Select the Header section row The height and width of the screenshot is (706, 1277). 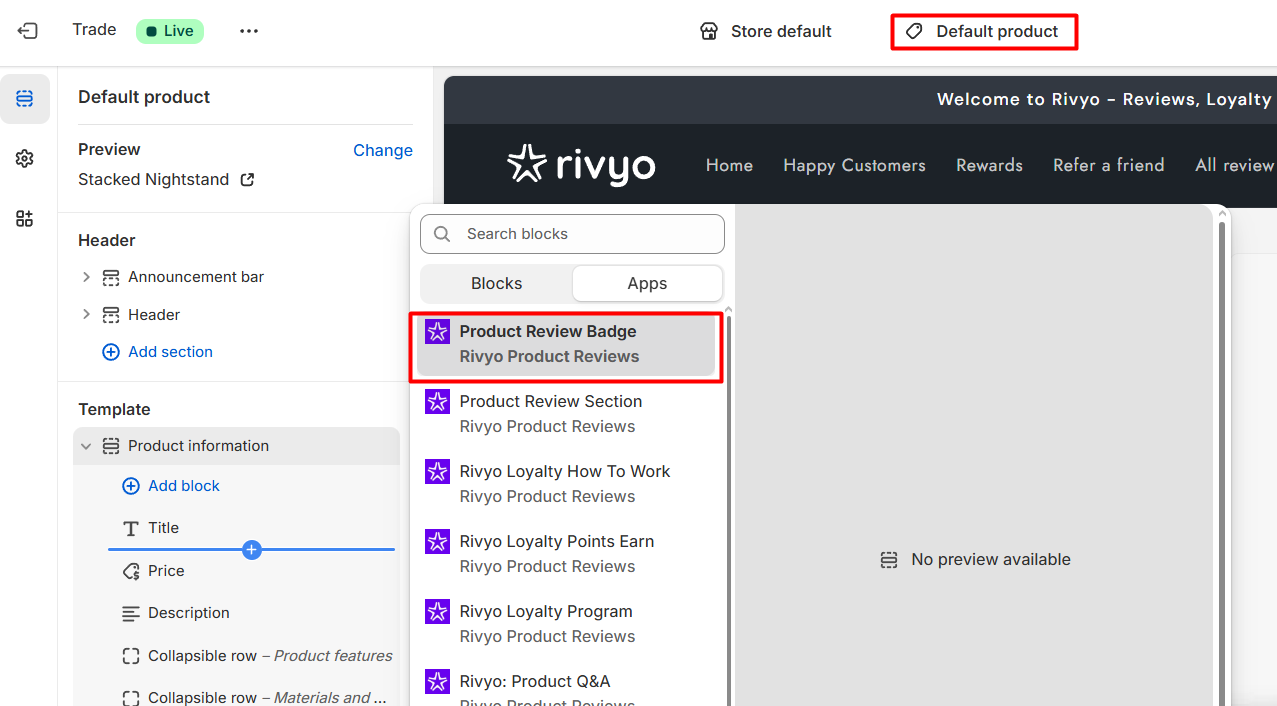[236, 315]
